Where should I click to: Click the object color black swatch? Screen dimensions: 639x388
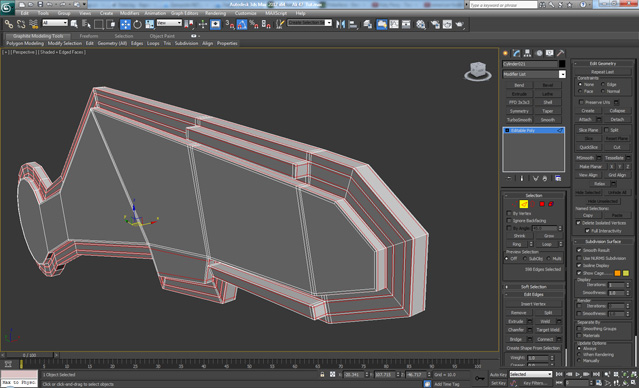(562, 64)
